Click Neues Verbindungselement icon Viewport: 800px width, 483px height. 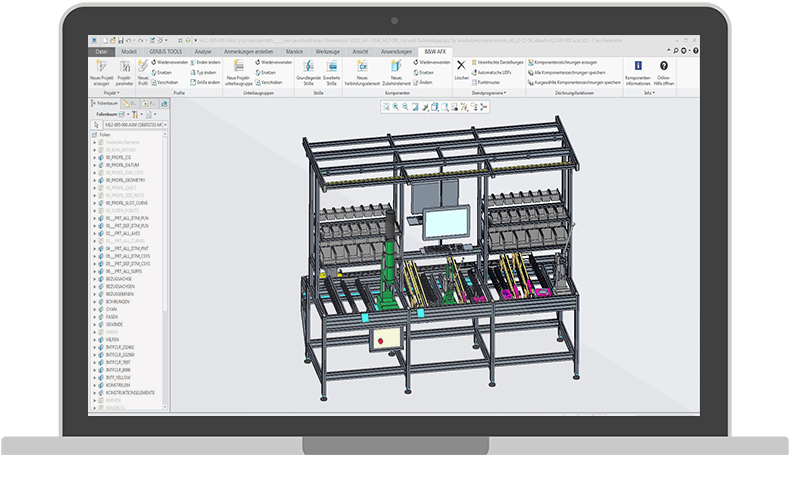click(x=362, y=66)
